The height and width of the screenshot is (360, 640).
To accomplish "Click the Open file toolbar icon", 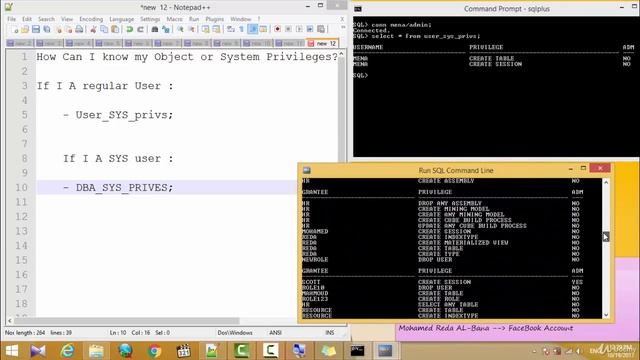I will (x=25, y=29).
